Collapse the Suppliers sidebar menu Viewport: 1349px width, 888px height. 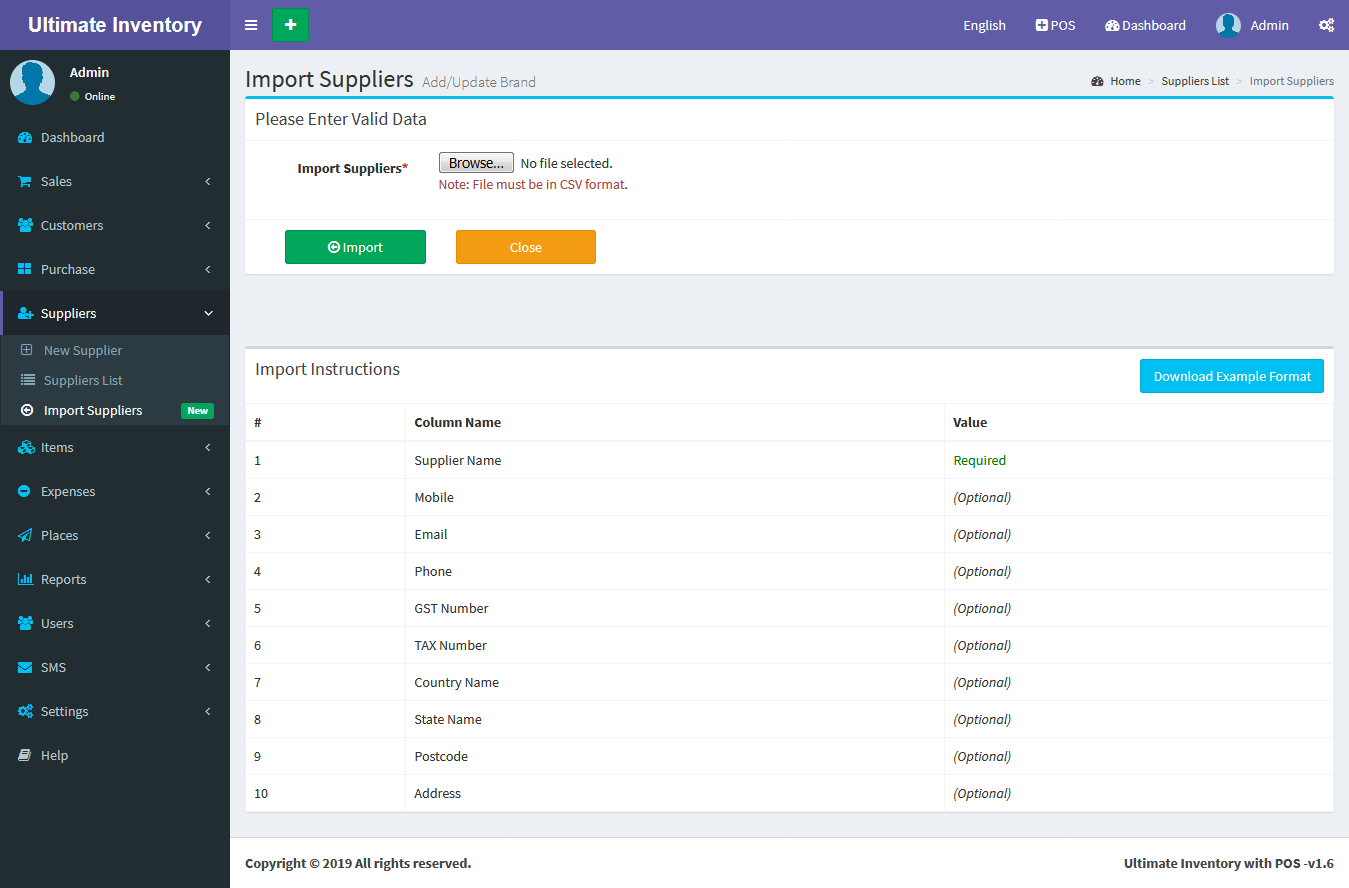(x=114, y=314)
